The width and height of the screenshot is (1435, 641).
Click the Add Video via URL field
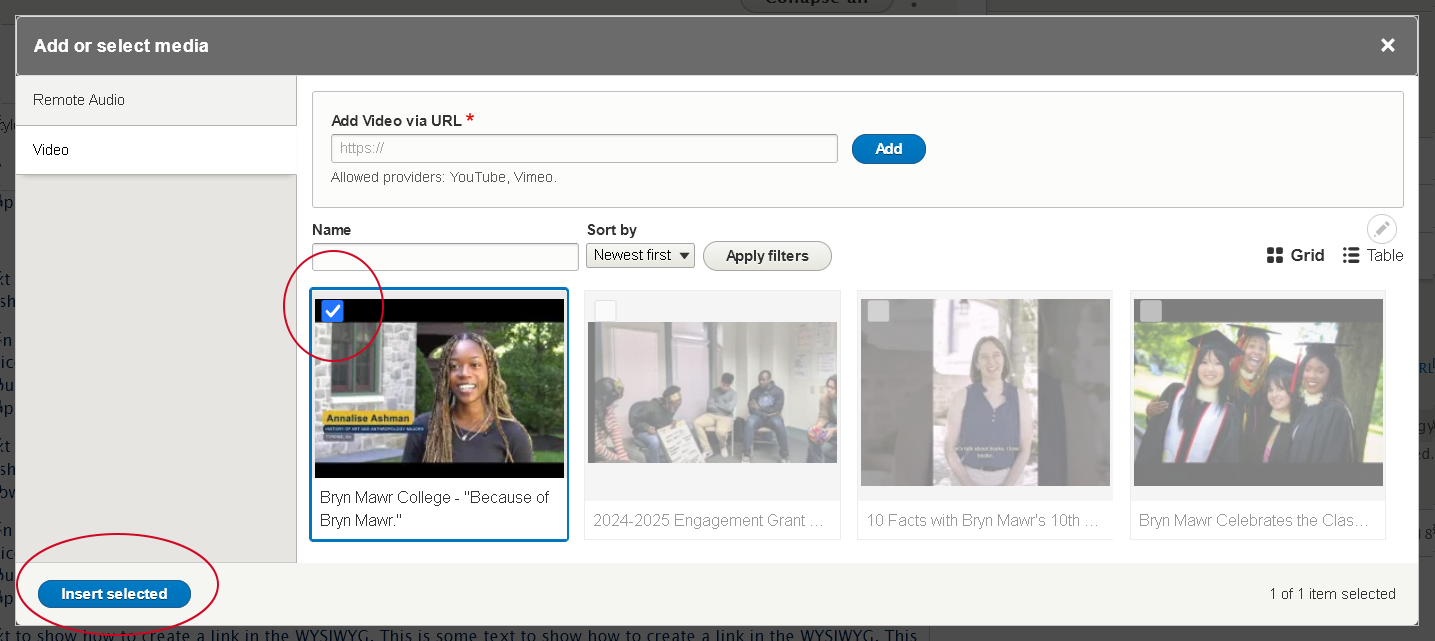click(584, 148)
